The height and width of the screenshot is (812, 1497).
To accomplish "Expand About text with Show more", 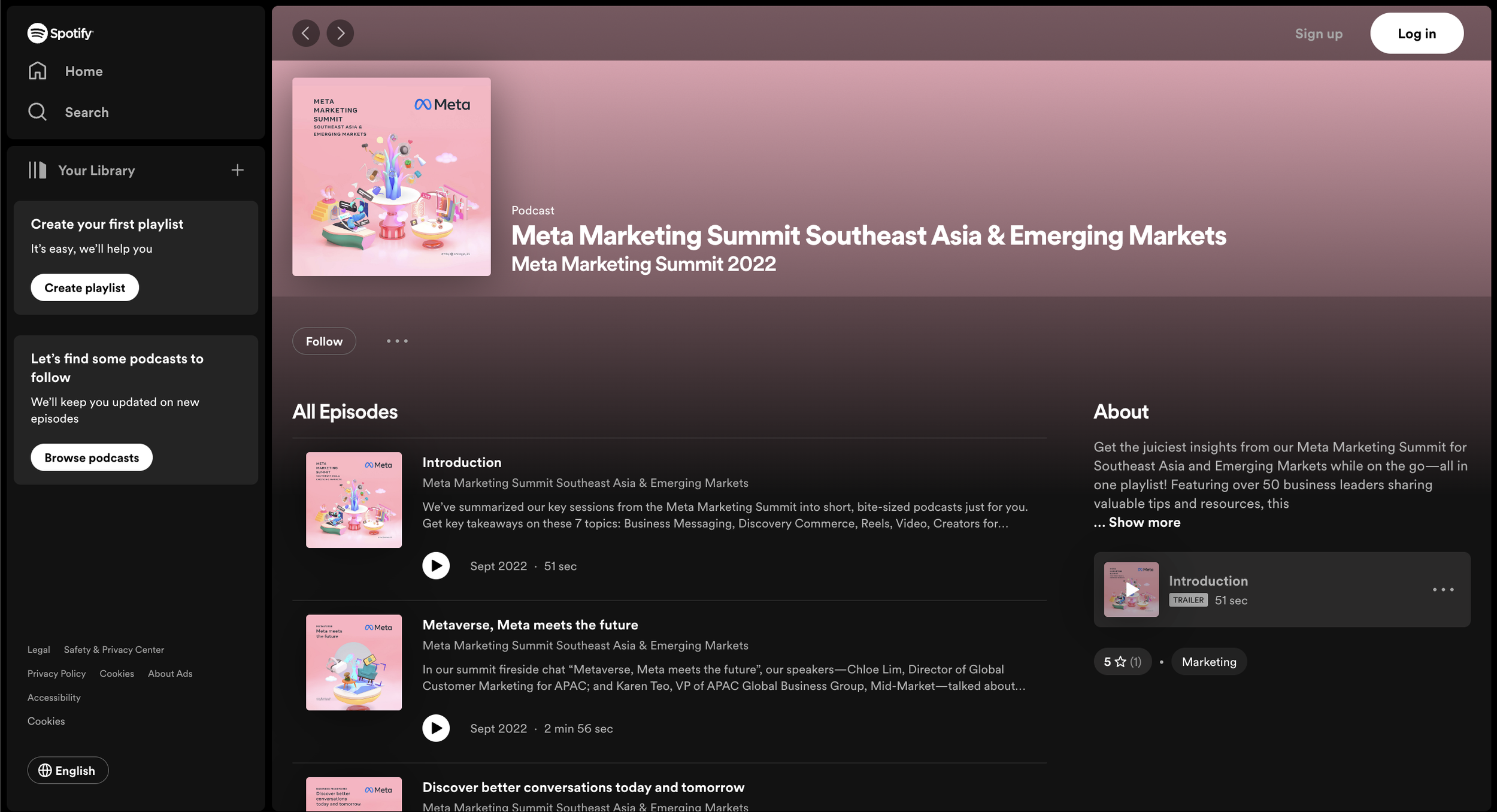I will 1144,522.
